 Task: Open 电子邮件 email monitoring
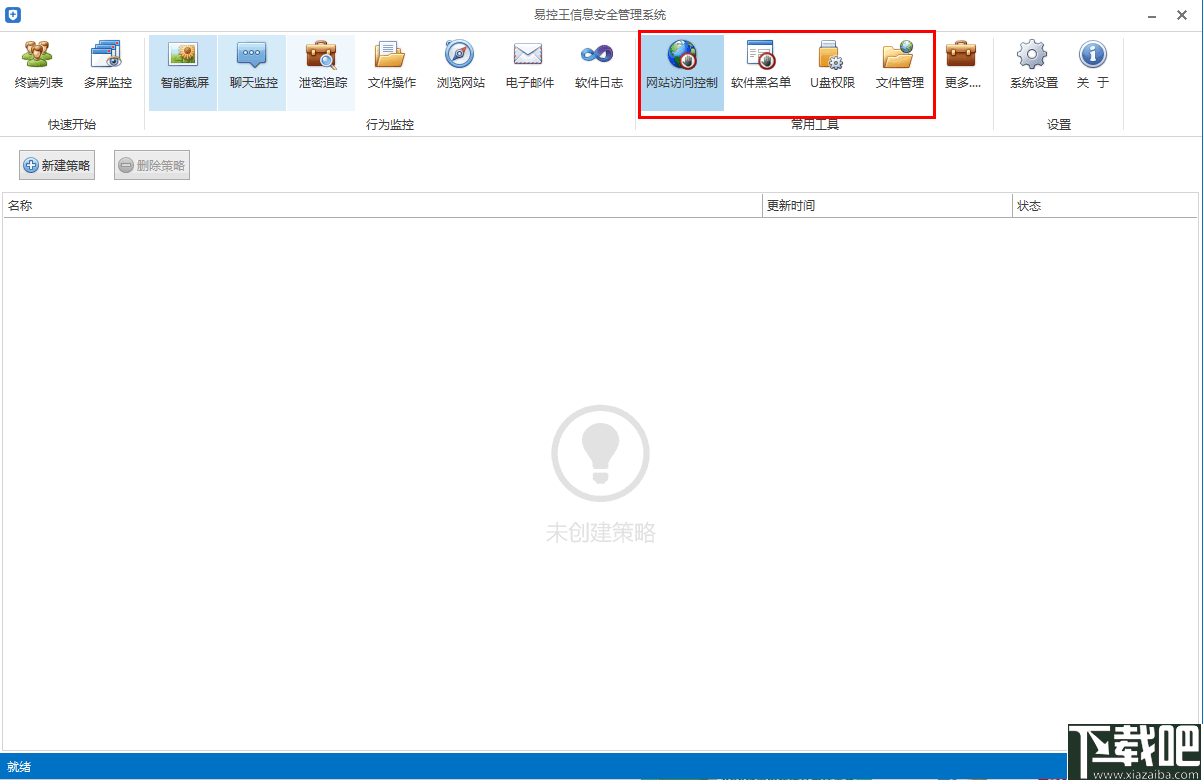pos(529,66)
